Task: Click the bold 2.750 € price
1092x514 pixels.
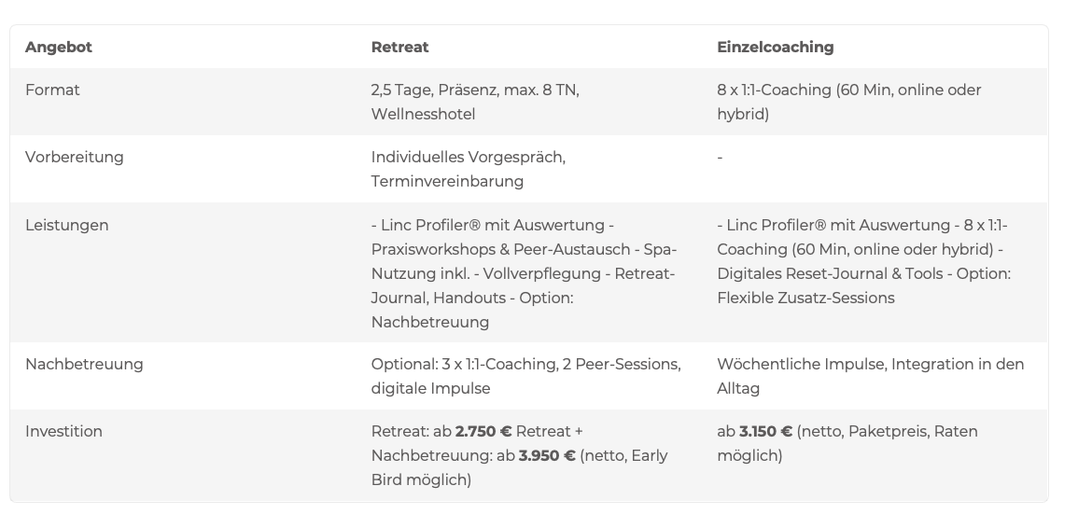Action: 483,431
